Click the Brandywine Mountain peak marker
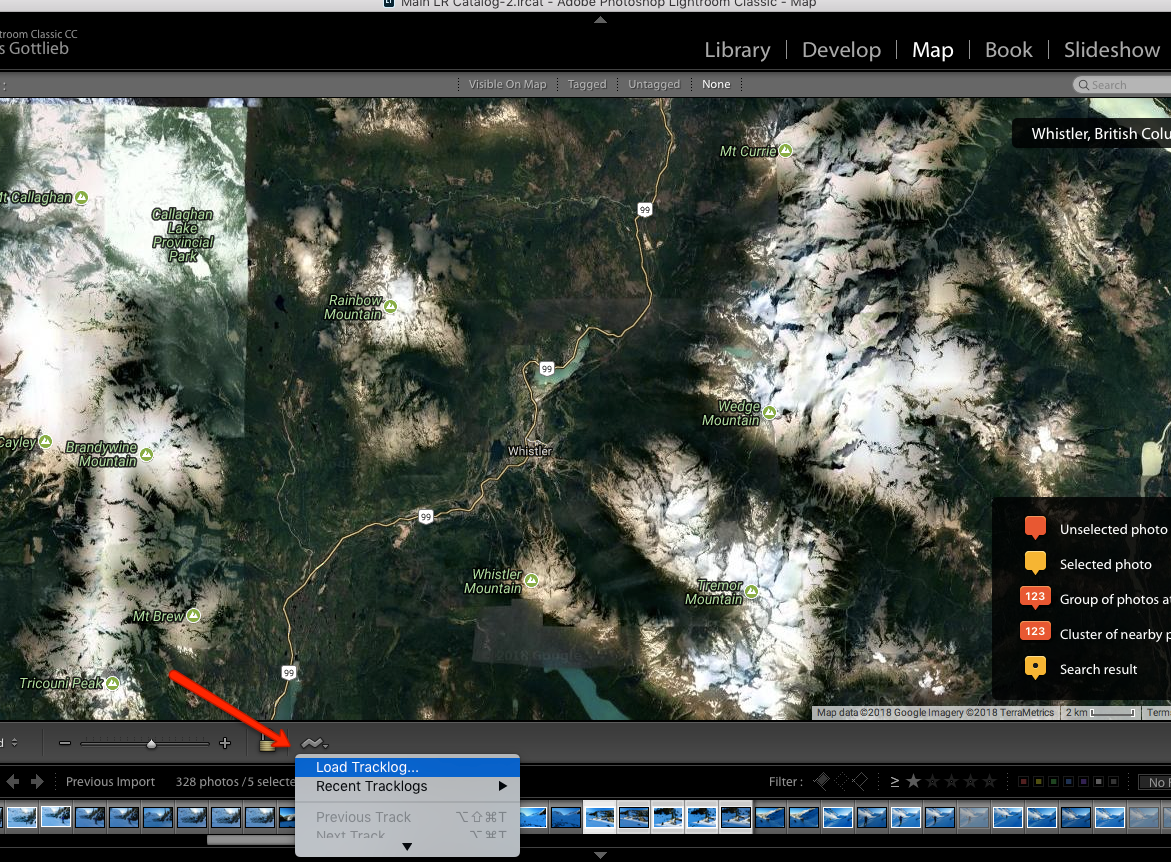 click(146, 454)
